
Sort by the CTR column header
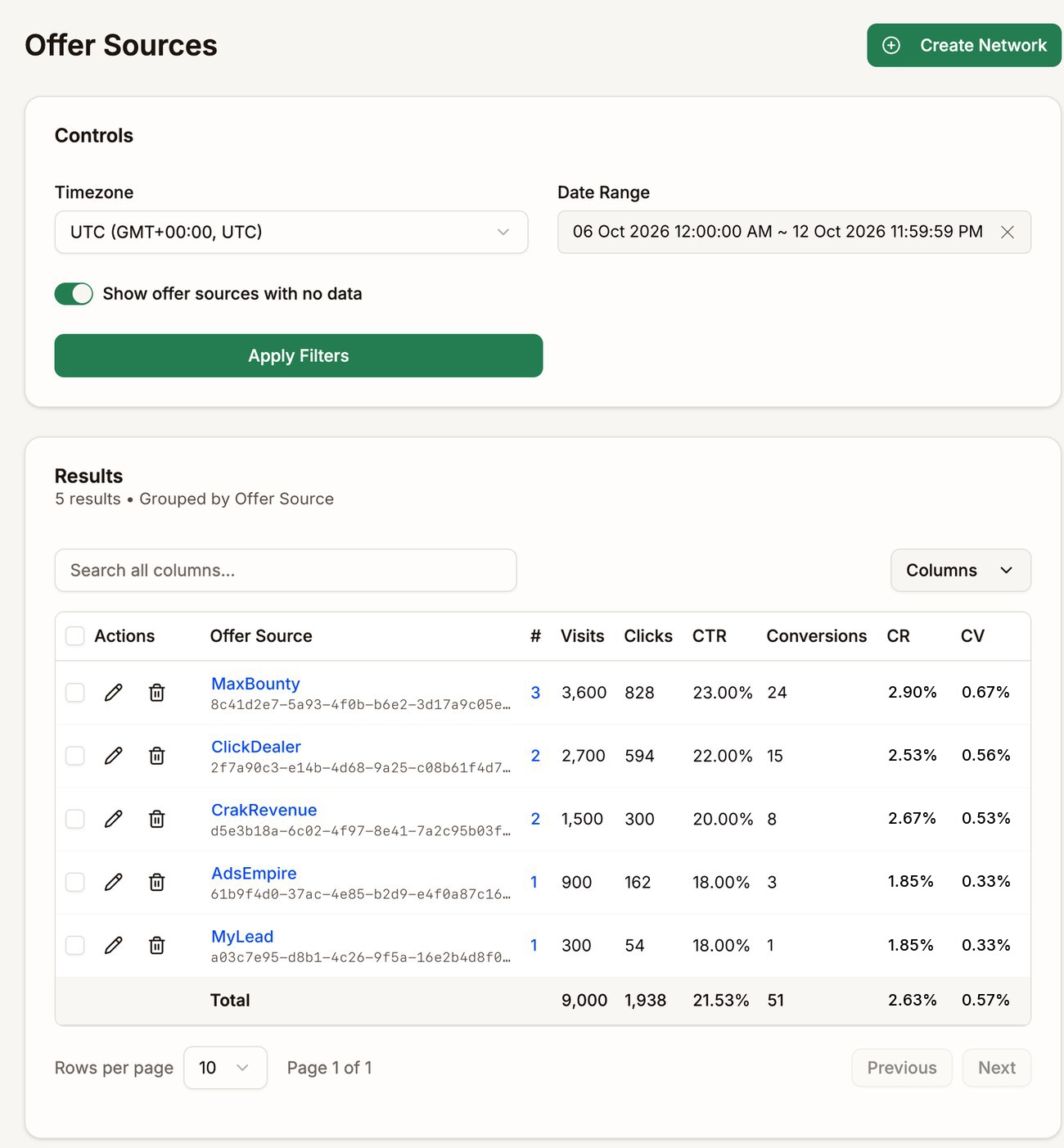point(710,636)
